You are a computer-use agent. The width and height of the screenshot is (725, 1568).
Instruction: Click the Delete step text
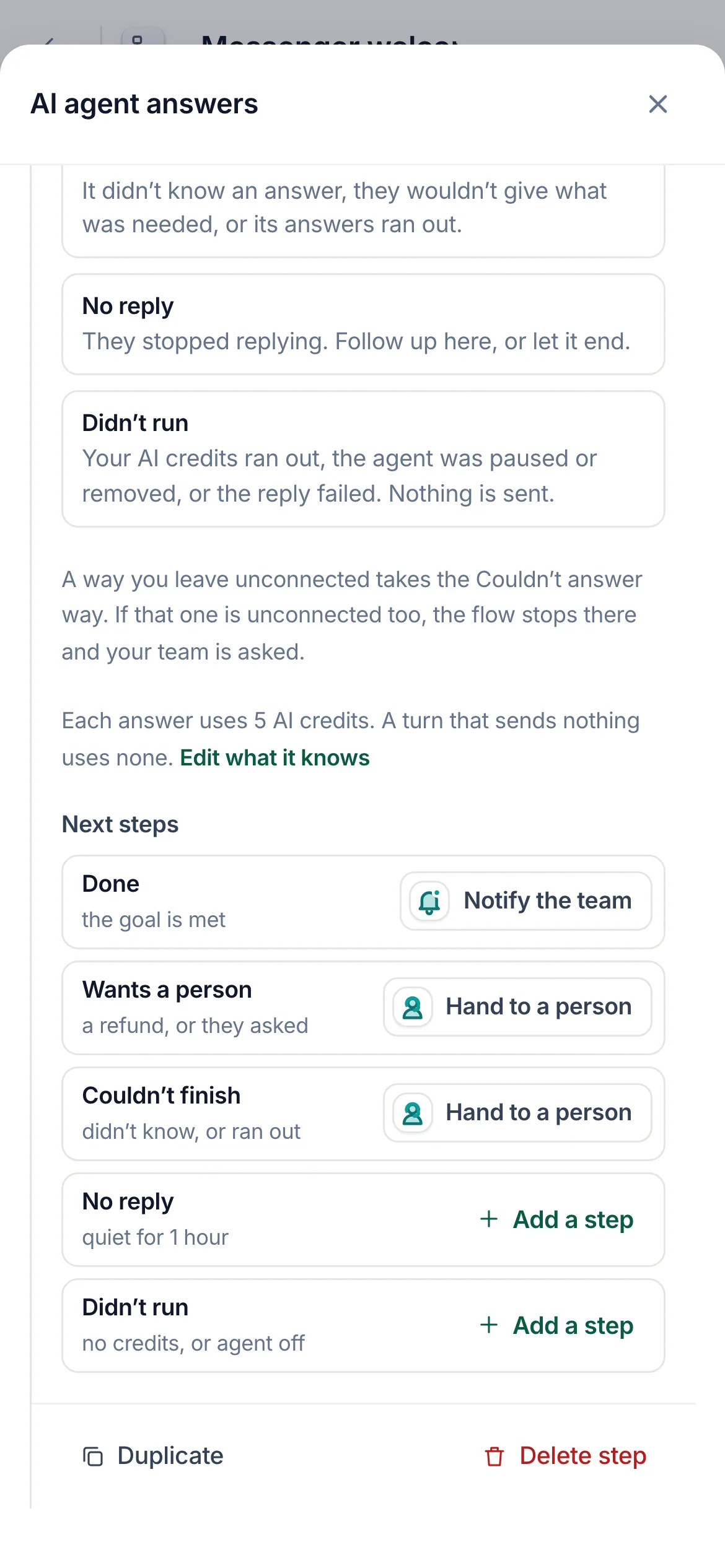pos(583,1456)
